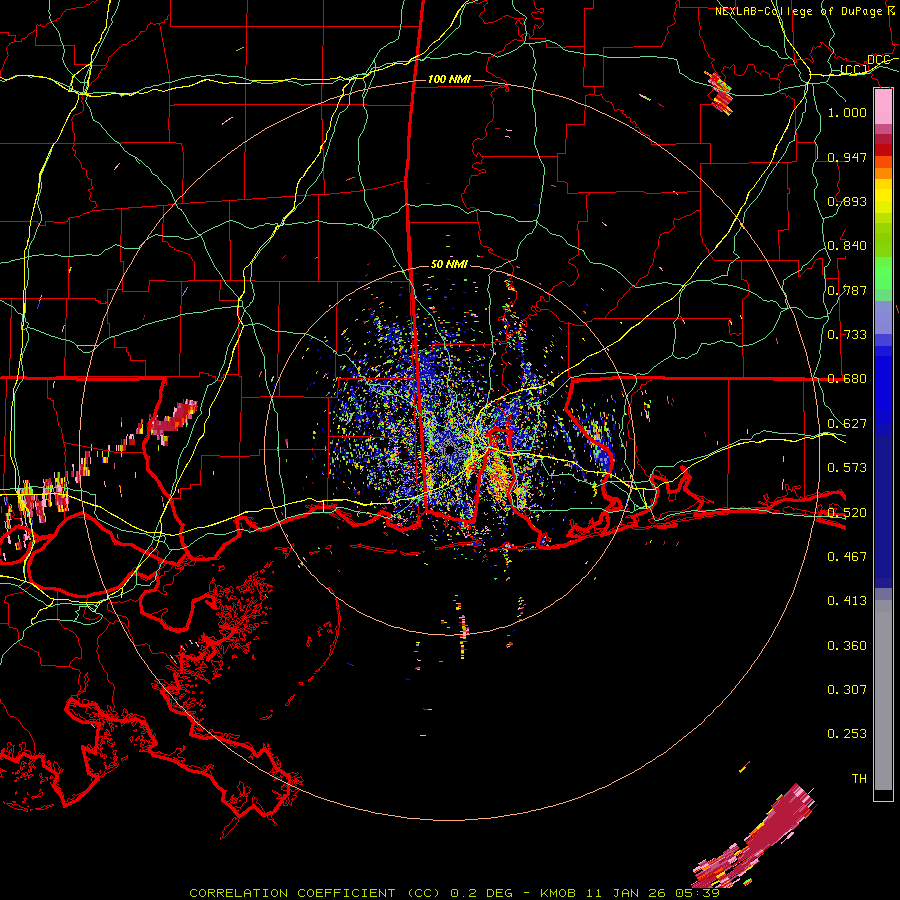Click the 50 NMI range ring label
The image size is (900, 900).
(449, 264)
